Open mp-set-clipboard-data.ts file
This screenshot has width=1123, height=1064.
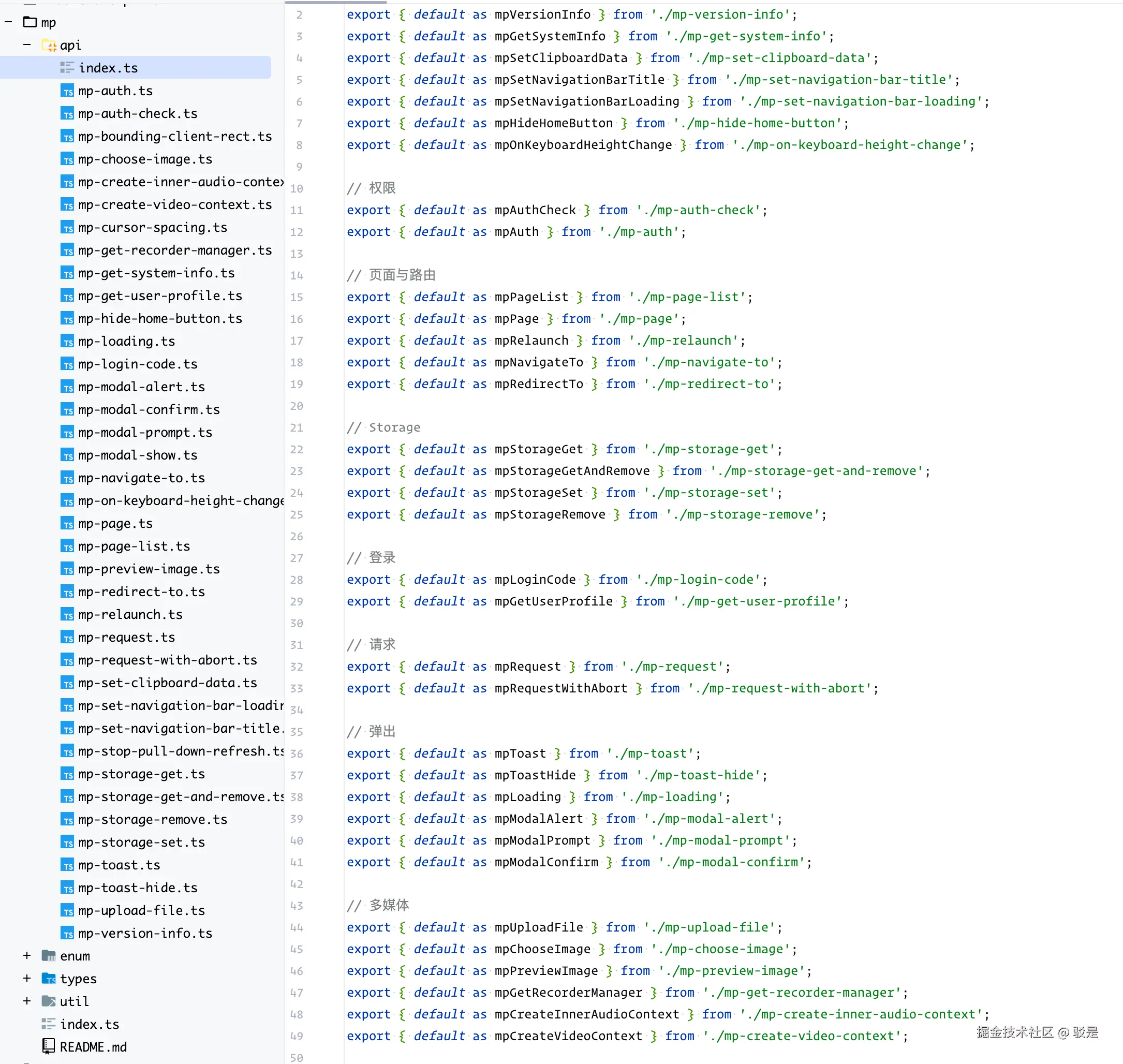pos(167,683)
